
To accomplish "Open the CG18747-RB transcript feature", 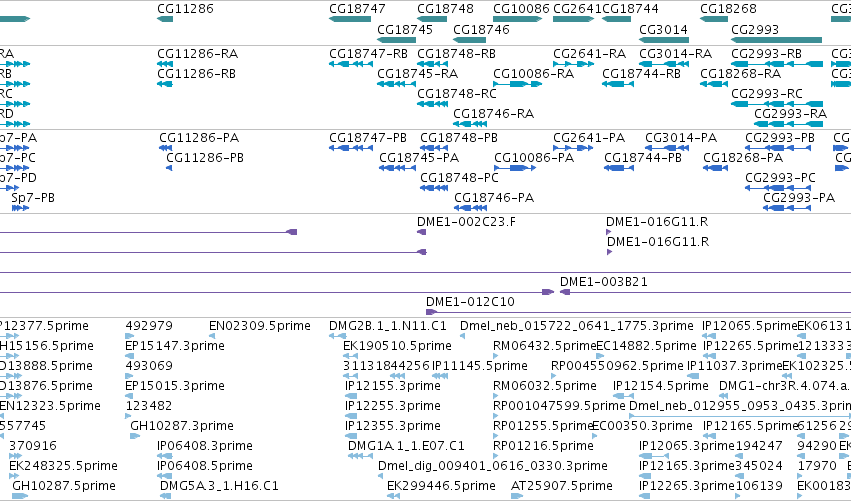I will [x=351, y=64].
